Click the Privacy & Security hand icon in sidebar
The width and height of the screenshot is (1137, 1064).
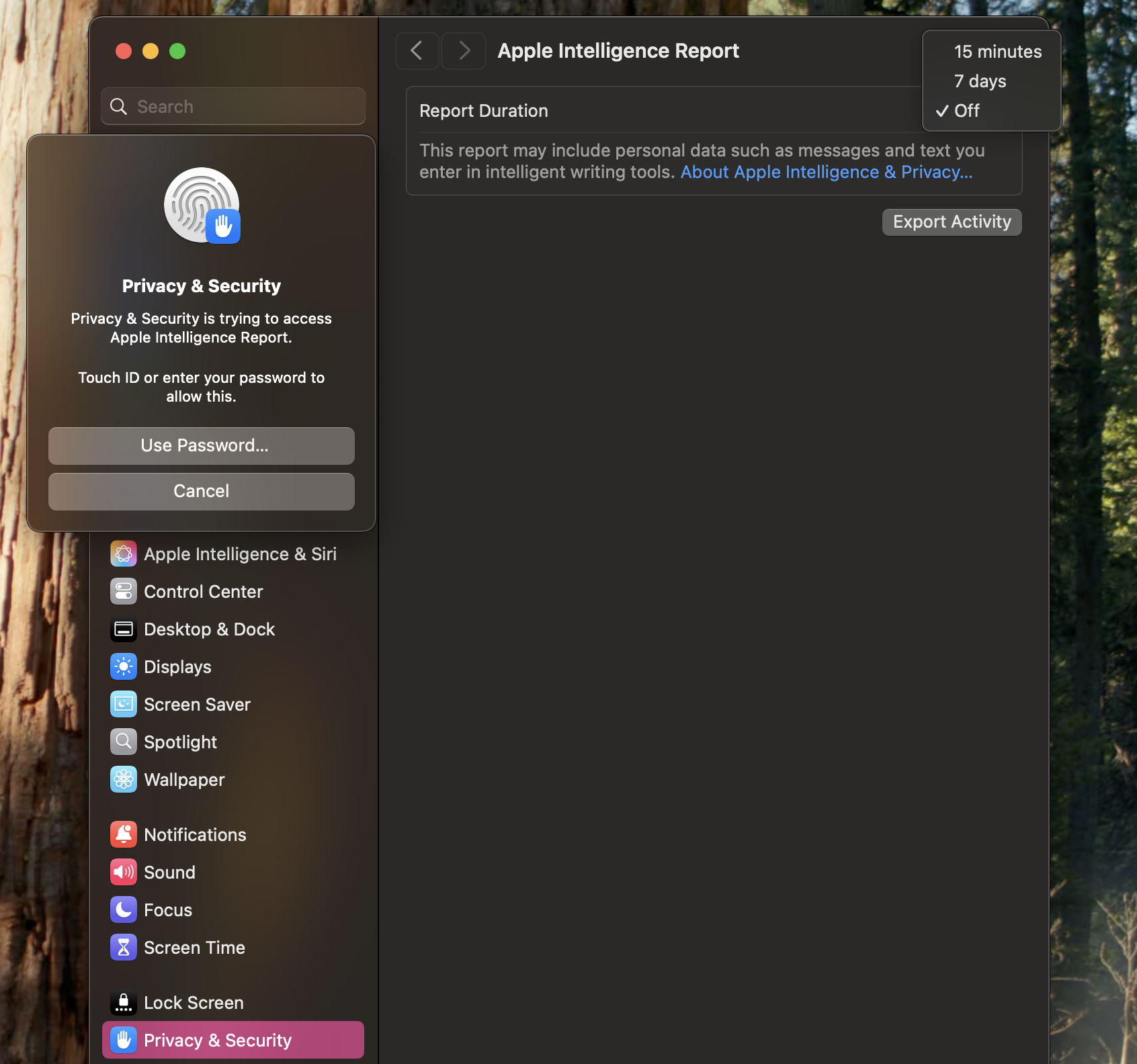pyautogui.click(x=124, y=1040)
